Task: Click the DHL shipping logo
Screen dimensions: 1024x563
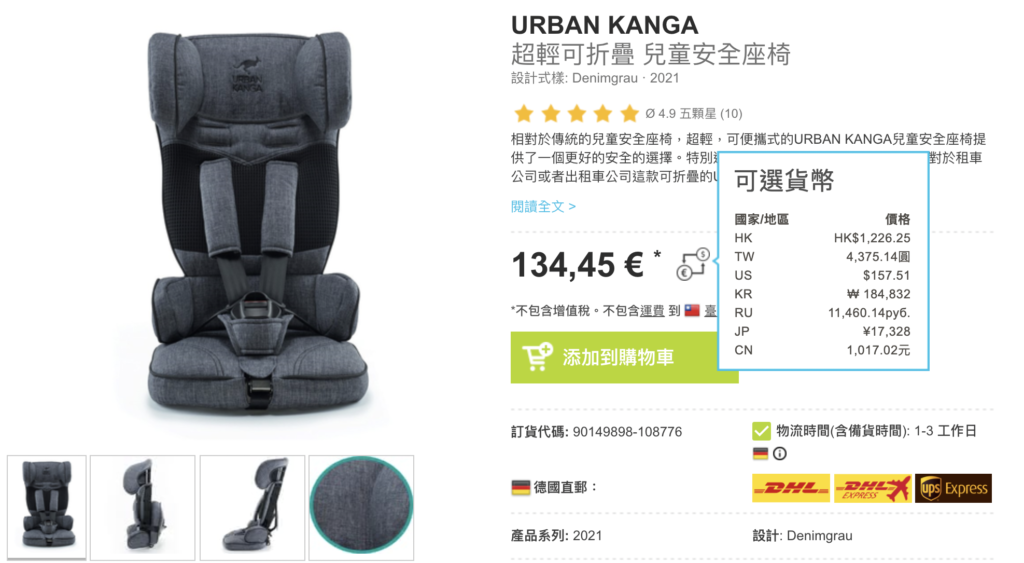Action: (x=791, y=488)
